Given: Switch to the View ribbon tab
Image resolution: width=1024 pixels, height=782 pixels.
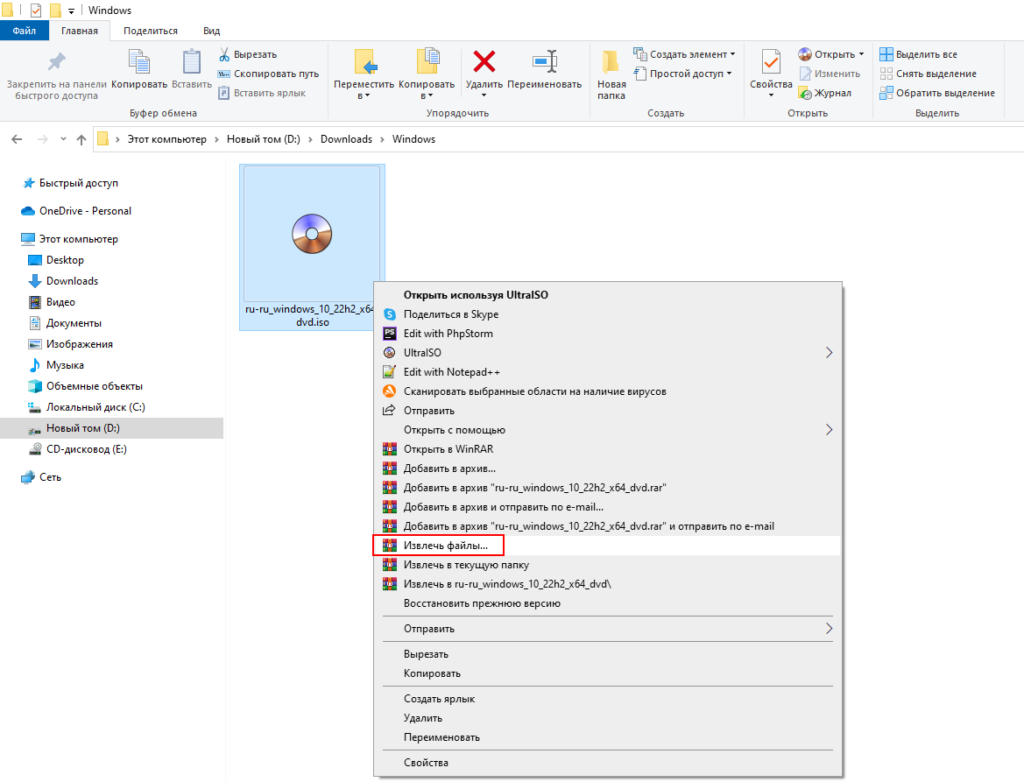Looking at the screenshot, I should (x=211, y=31).
